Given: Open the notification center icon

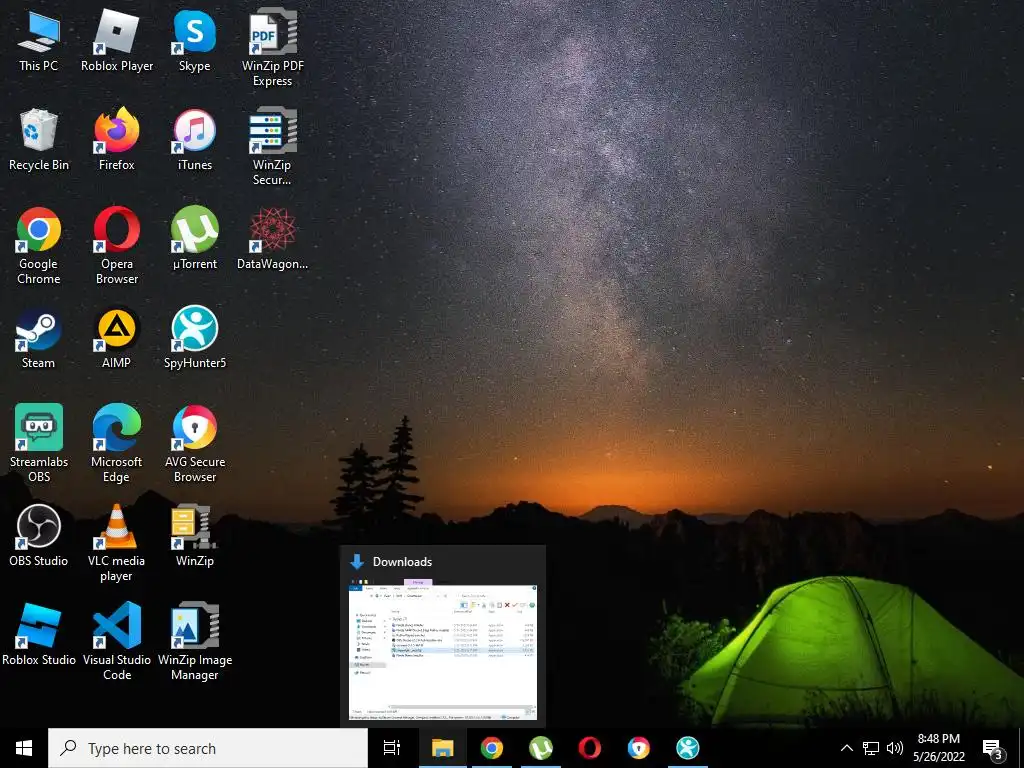Looking at the screenshot, I should (993, 750).
